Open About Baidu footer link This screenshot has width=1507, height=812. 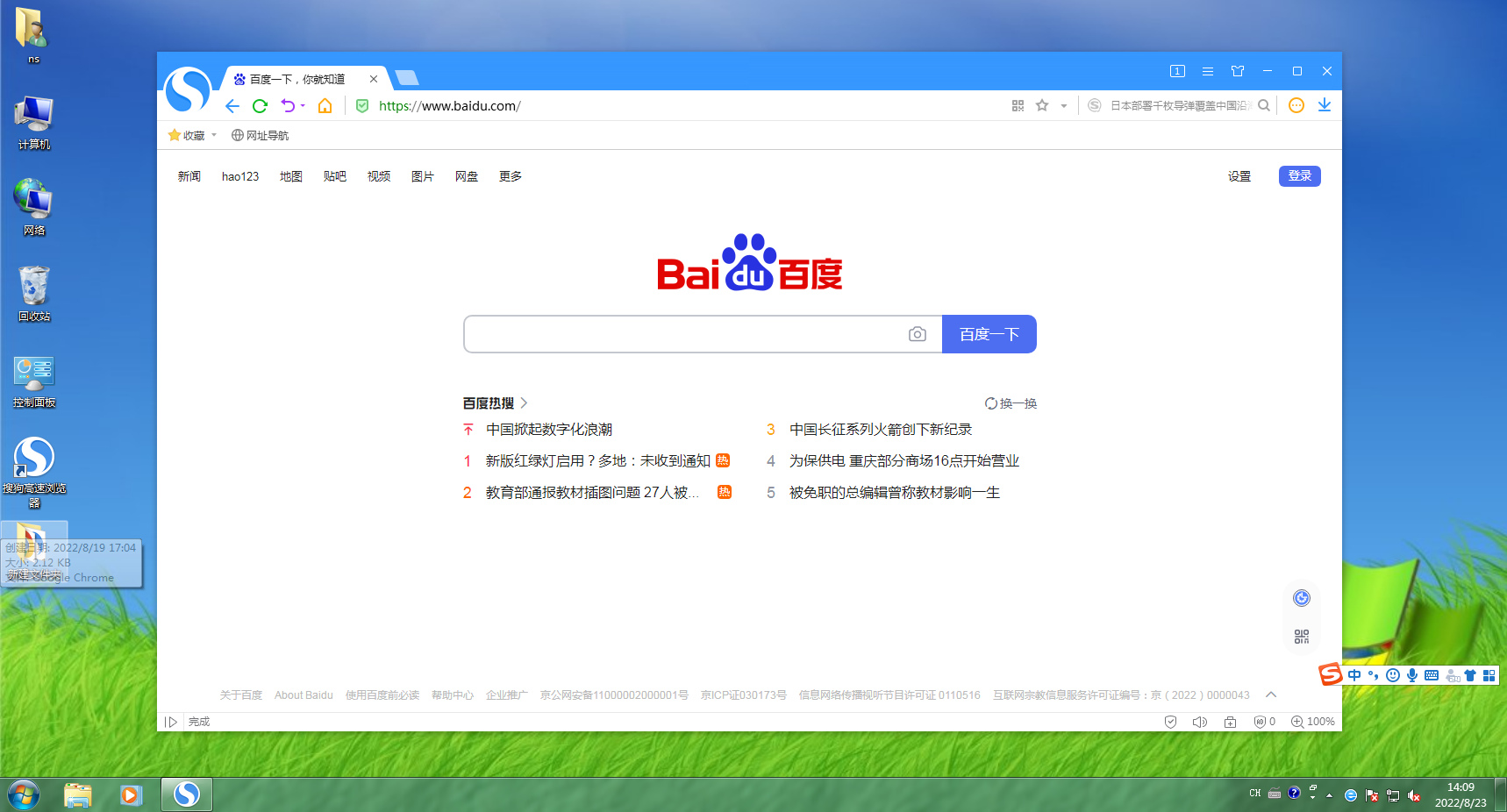coord(304,695)
